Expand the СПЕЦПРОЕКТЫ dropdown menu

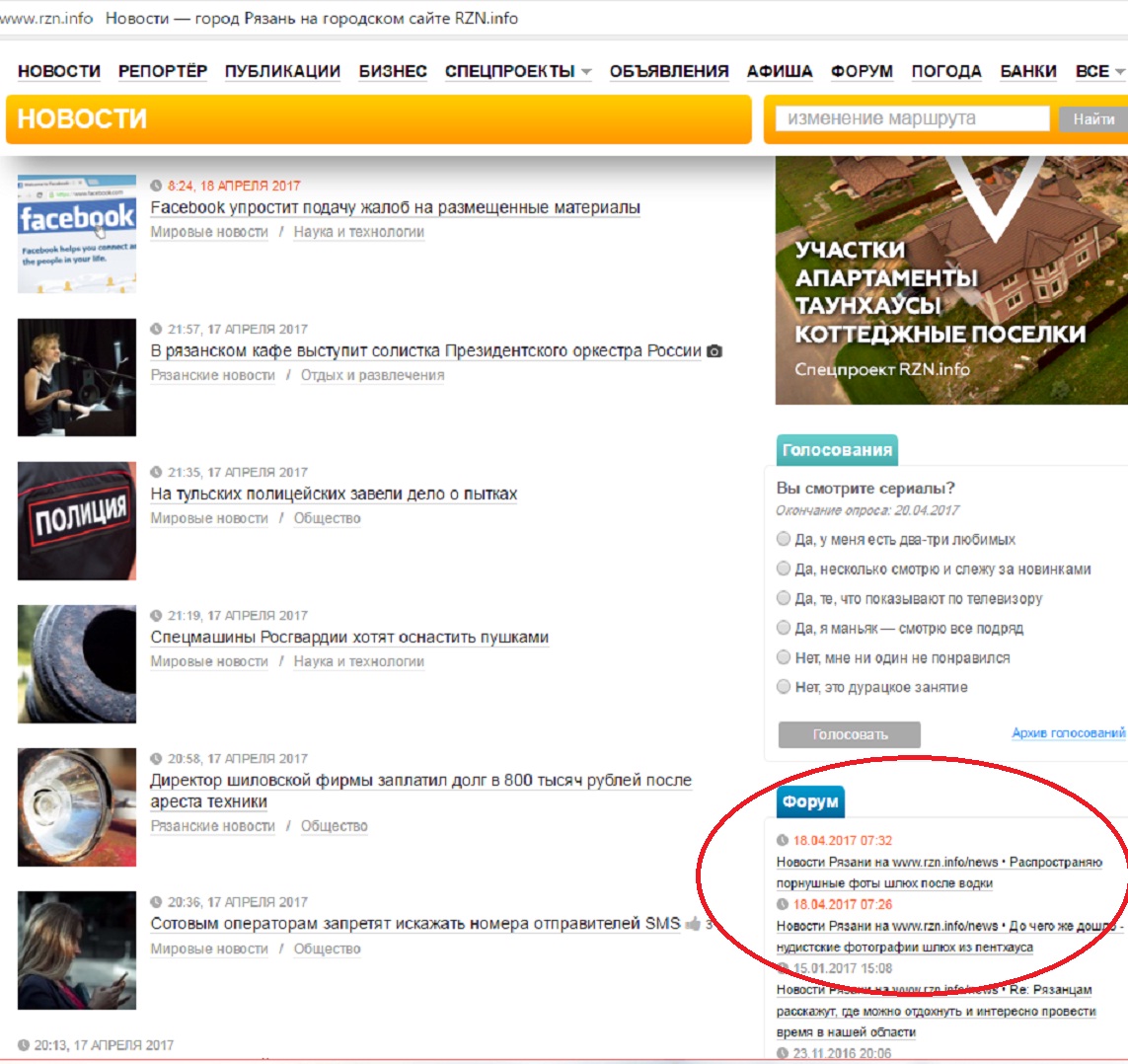(517, 71)
